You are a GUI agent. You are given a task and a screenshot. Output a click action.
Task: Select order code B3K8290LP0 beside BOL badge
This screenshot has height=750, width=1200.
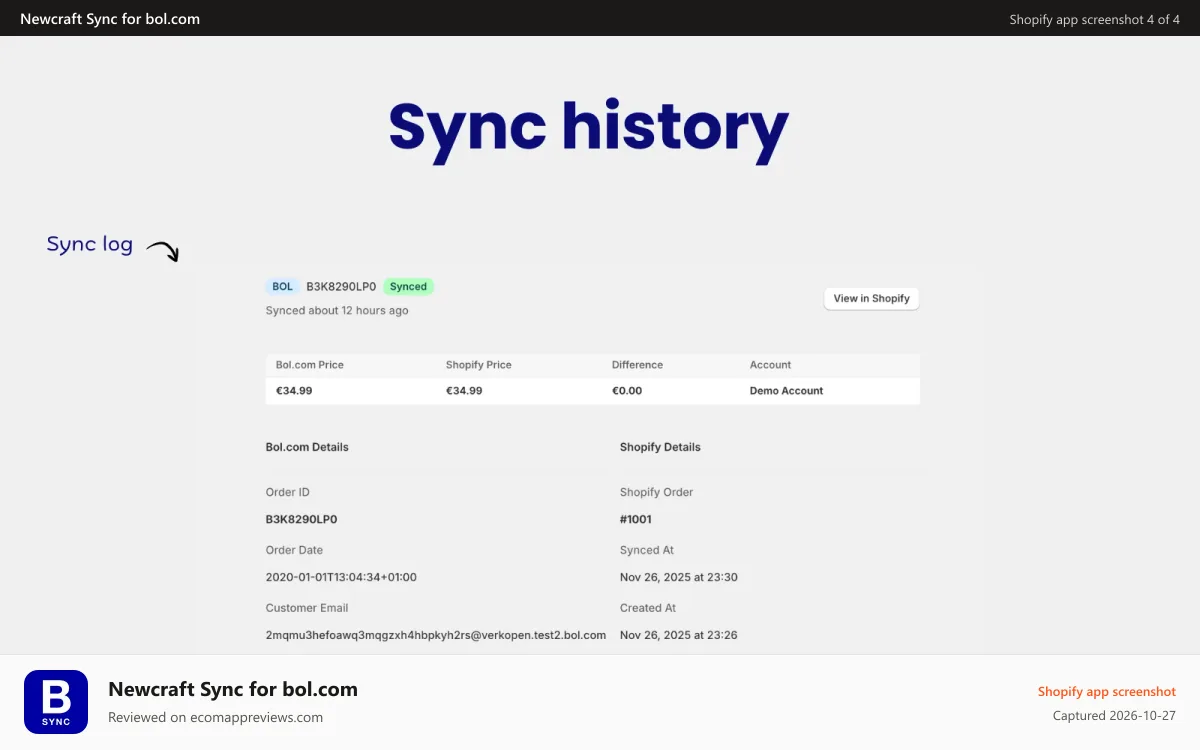[341, 286]
